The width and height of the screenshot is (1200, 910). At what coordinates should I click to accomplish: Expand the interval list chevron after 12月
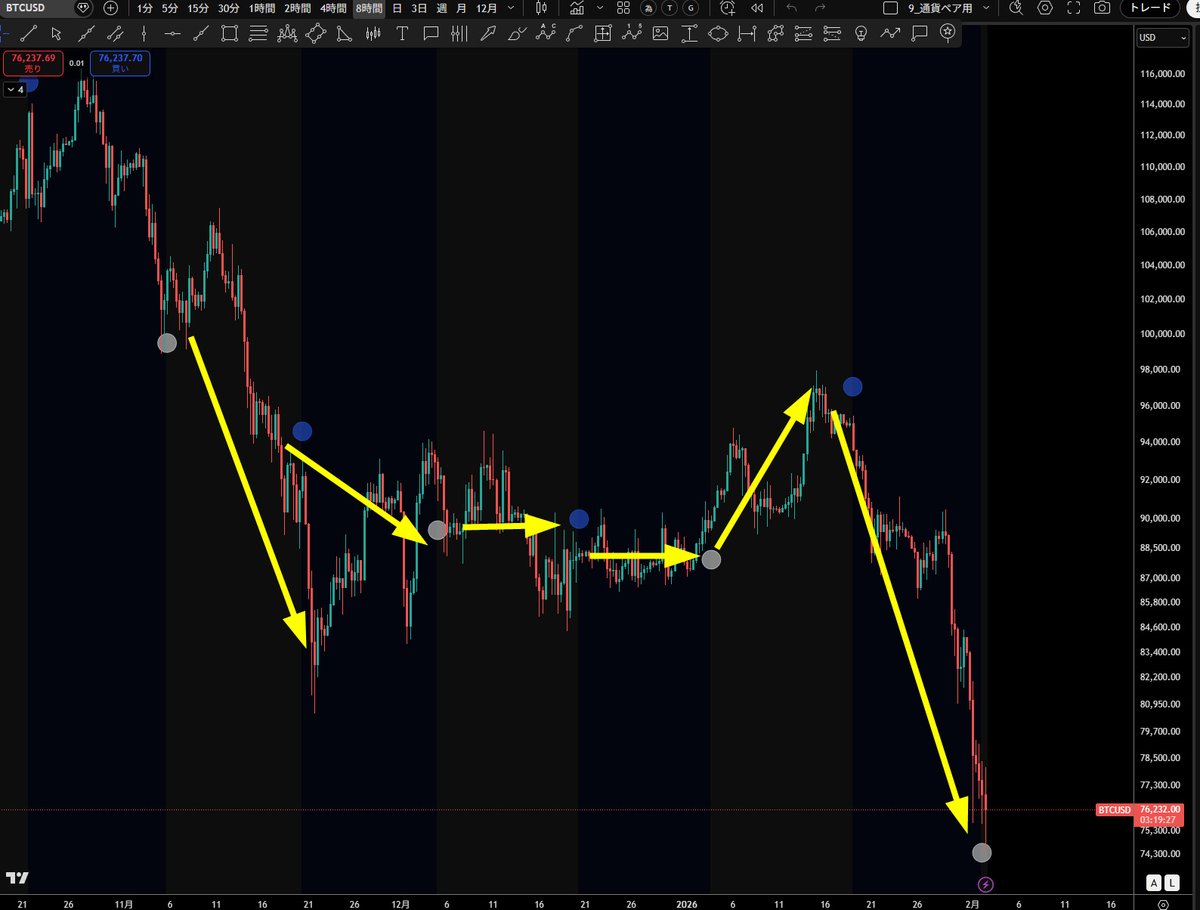[x=510, y=8]
